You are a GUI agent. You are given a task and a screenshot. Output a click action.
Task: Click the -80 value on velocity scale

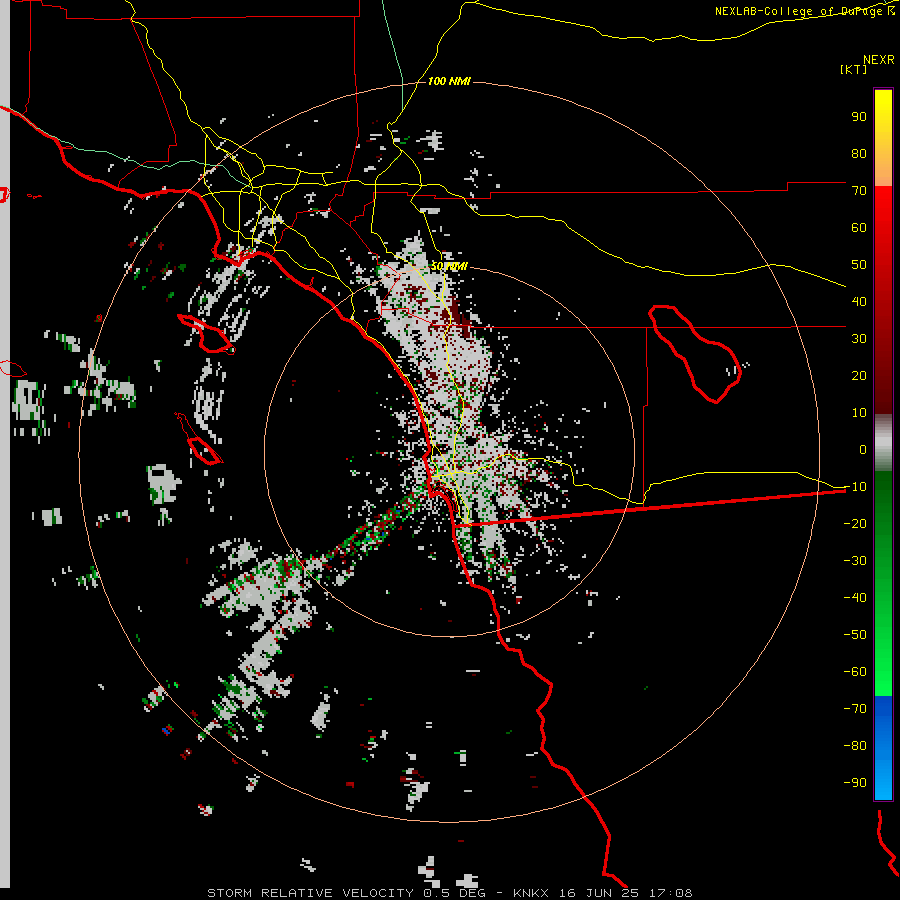pyautogui.click(x=855, y=746)
